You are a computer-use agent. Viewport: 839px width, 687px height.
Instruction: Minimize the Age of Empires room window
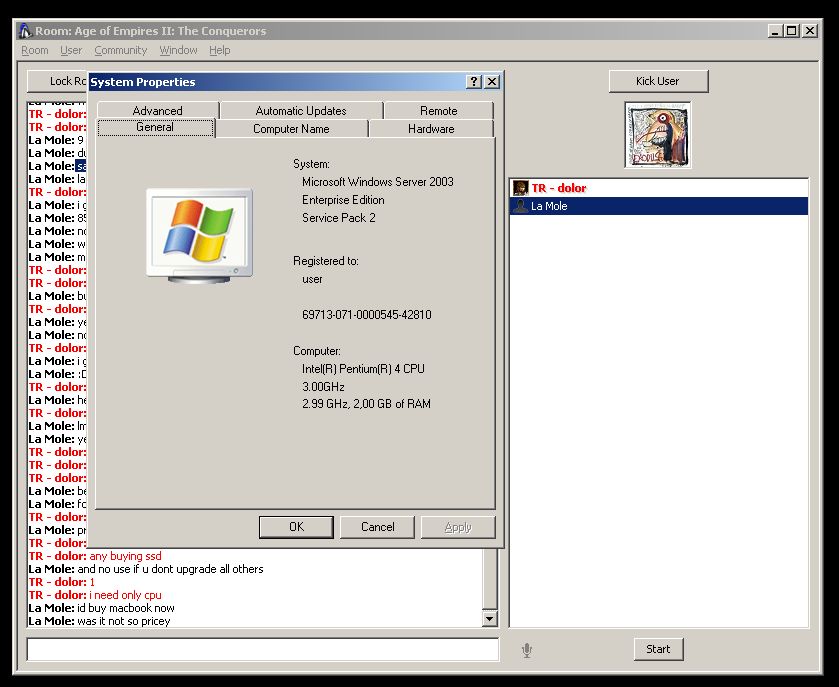[x=775, y=31]
